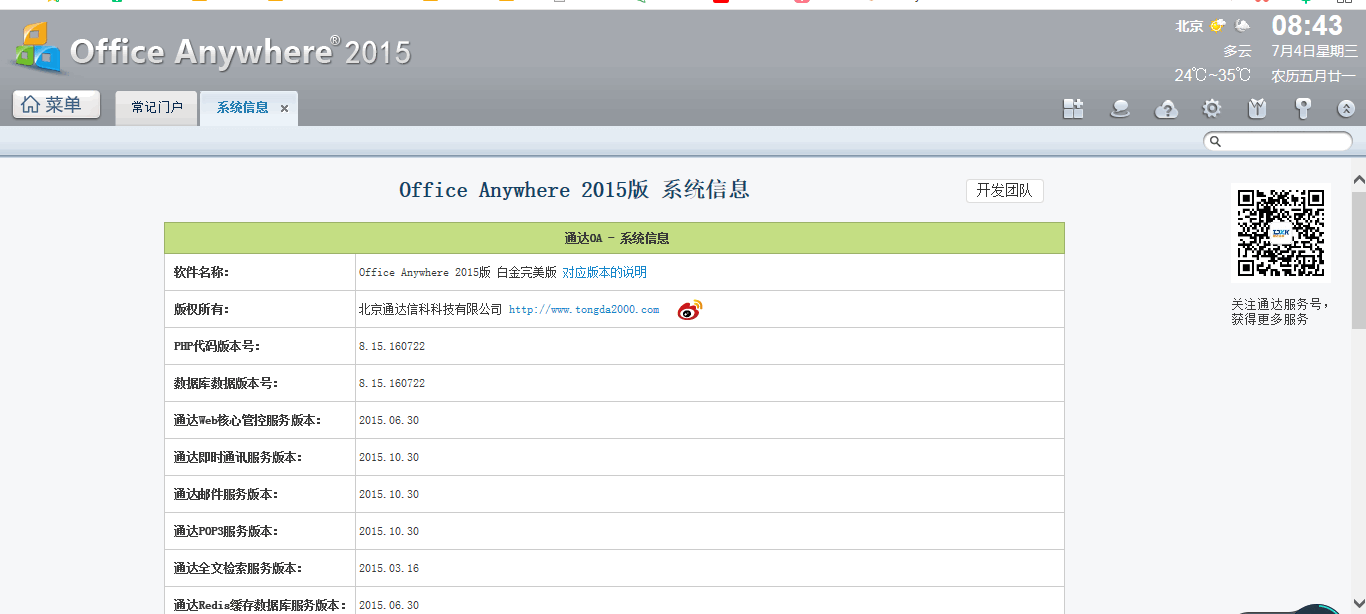Open the cloud help question icon

(1166, 109)
